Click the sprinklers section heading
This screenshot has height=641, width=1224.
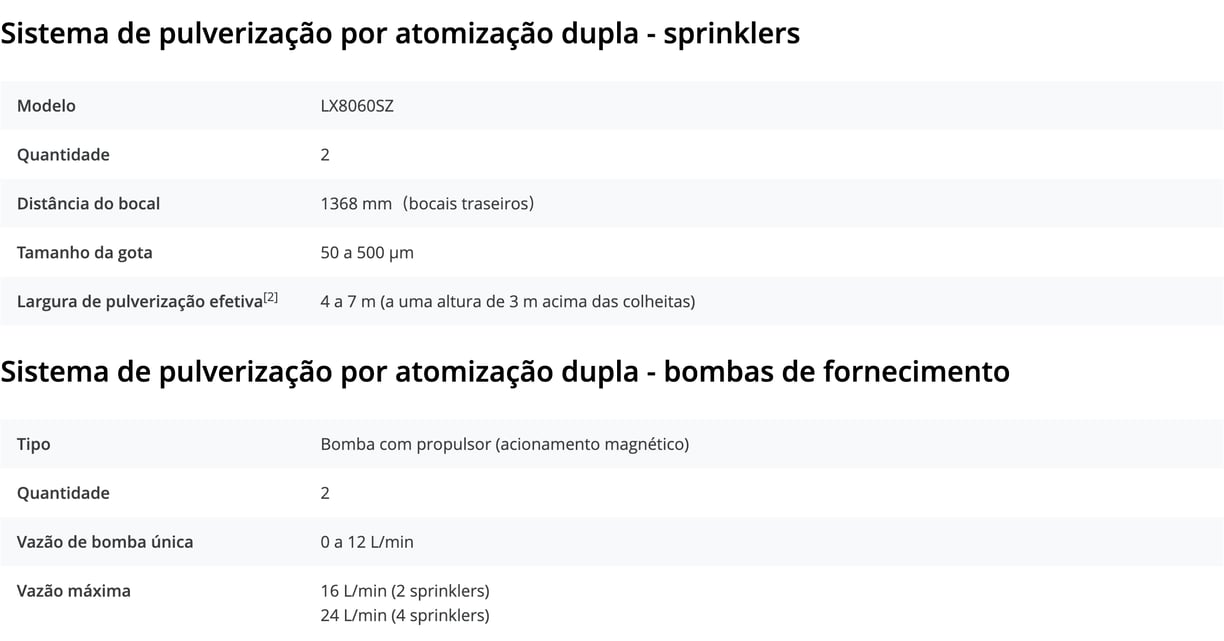[x=400, y=34]
